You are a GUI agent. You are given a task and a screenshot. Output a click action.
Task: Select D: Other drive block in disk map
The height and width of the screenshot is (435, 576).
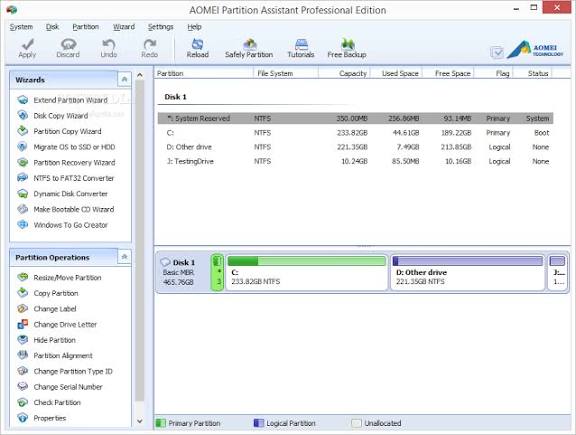point(468,272)
